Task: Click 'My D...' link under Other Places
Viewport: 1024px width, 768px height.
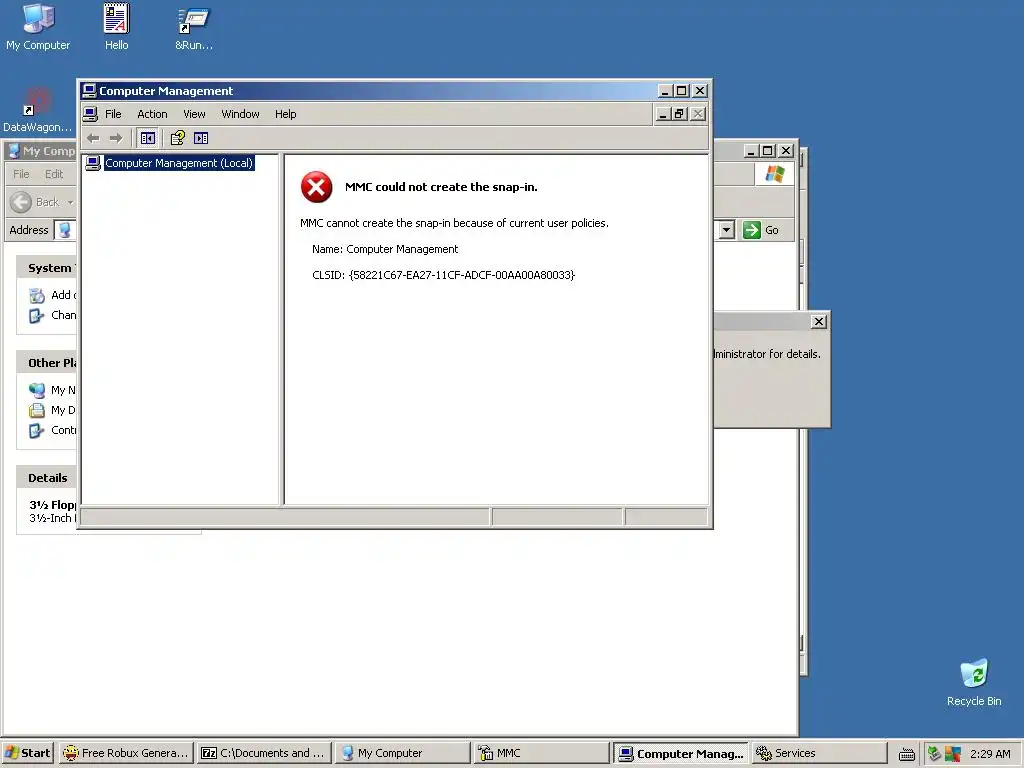Action: point(53,410)
